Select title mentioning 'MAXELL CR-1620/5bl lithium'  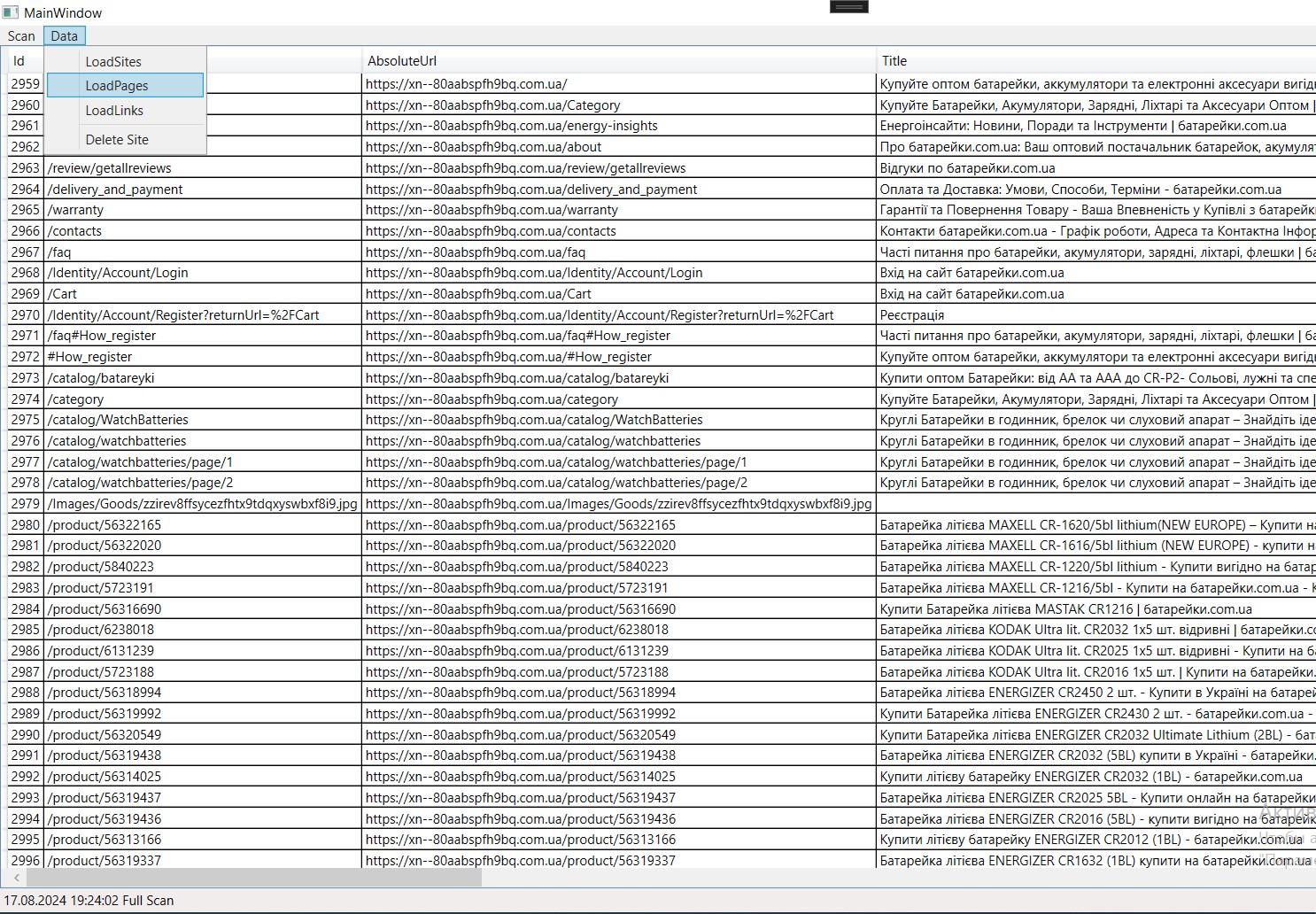click(x=1096, y=525)
